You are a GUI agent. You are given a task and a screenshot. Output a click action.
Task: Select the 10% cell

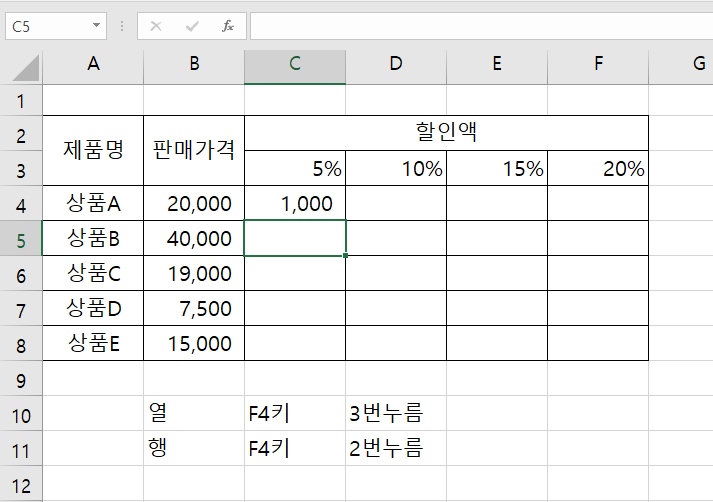[x=396, y=168]
